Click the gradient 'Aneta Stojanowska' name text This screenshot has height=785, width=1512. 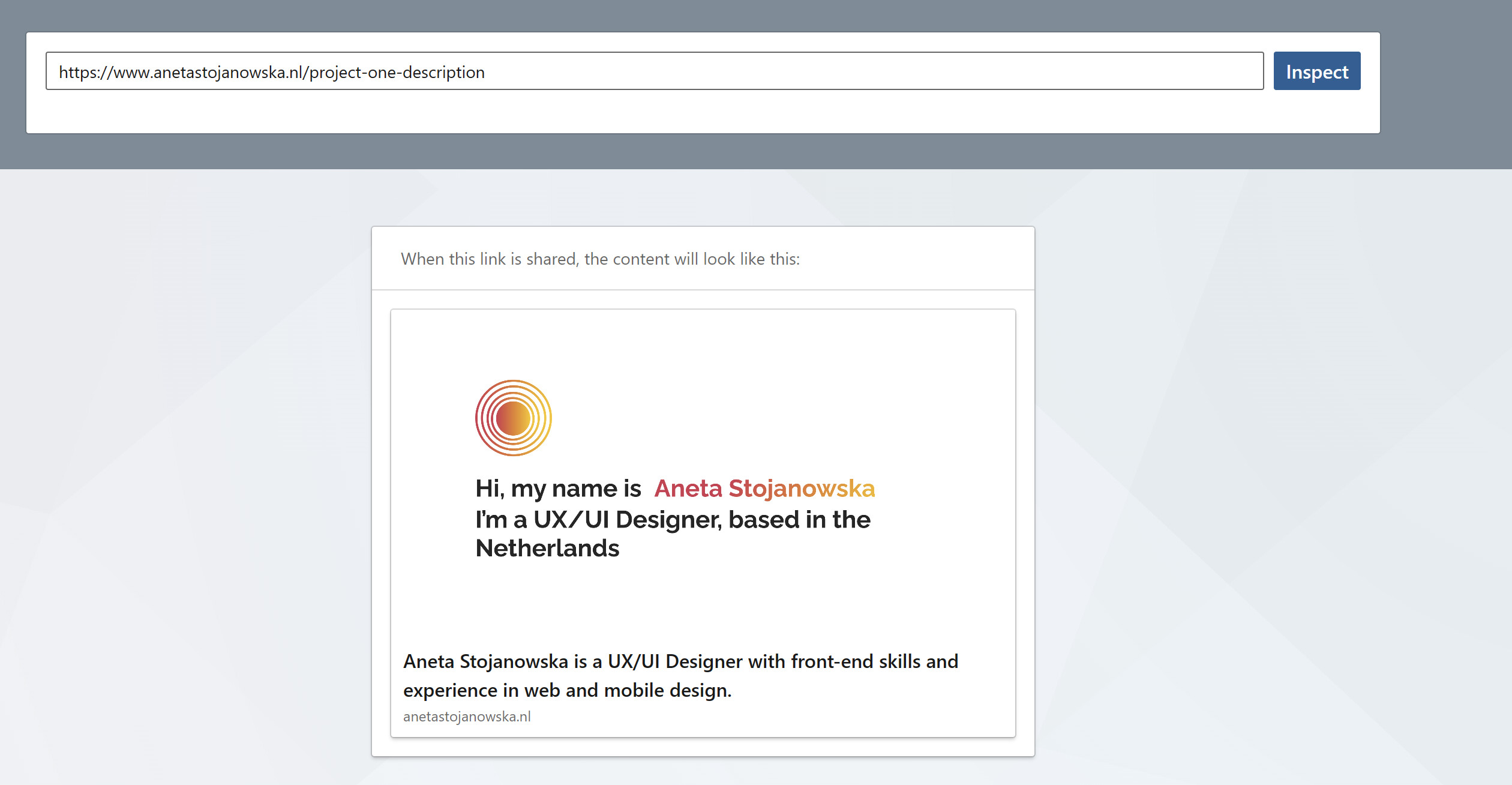[764, 489]
